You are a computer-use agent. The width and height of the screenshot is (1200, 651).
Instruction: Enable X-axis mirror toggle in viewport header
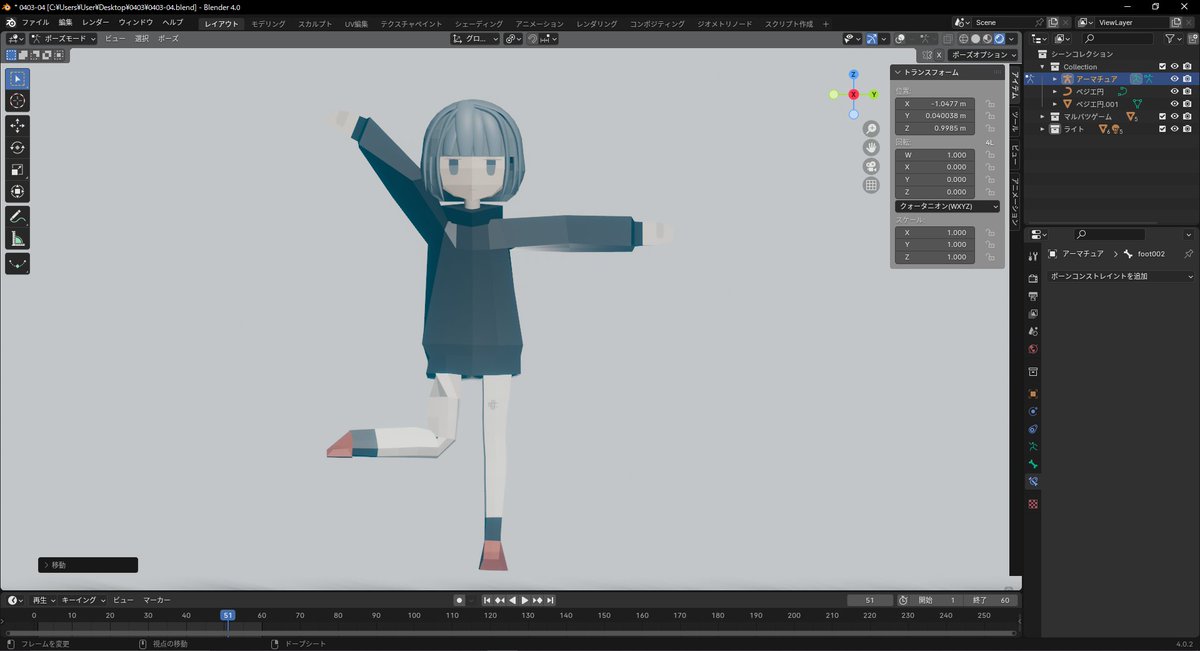tap(925, 38)
